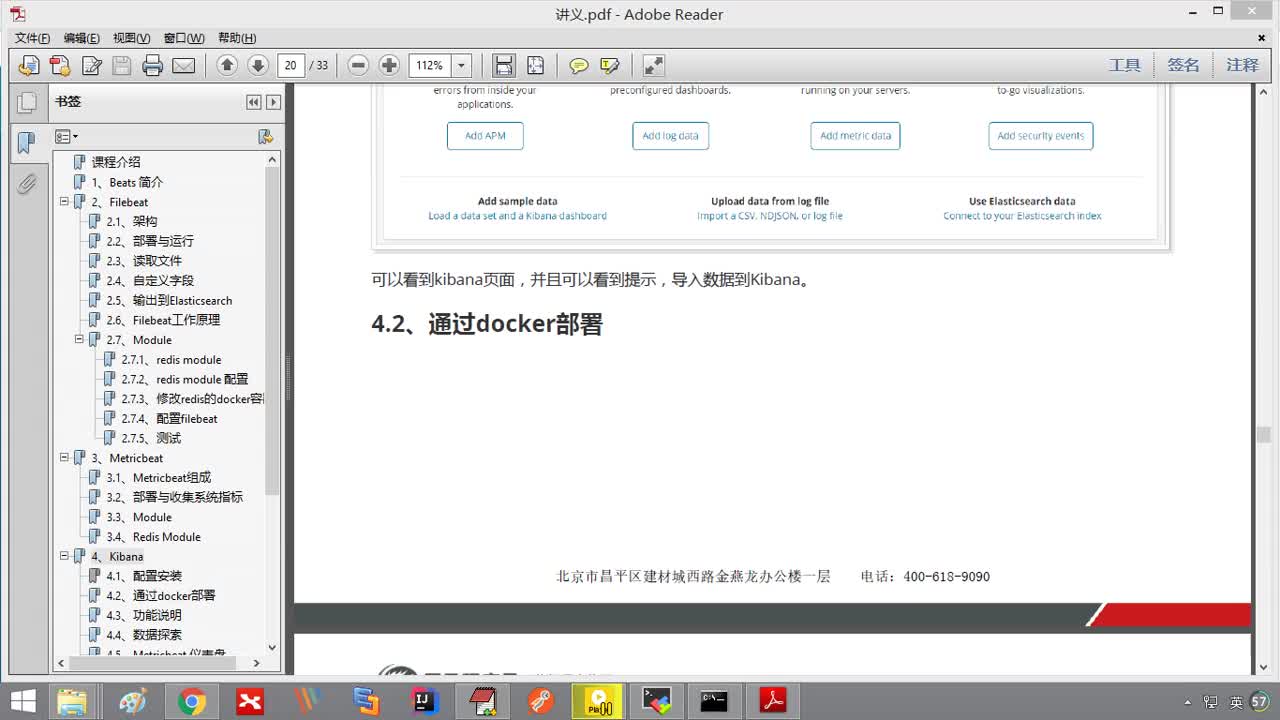The image size is (1280, 720).
Task: Open Chrome from the taskbar
Action: click(x=192, y=702)
